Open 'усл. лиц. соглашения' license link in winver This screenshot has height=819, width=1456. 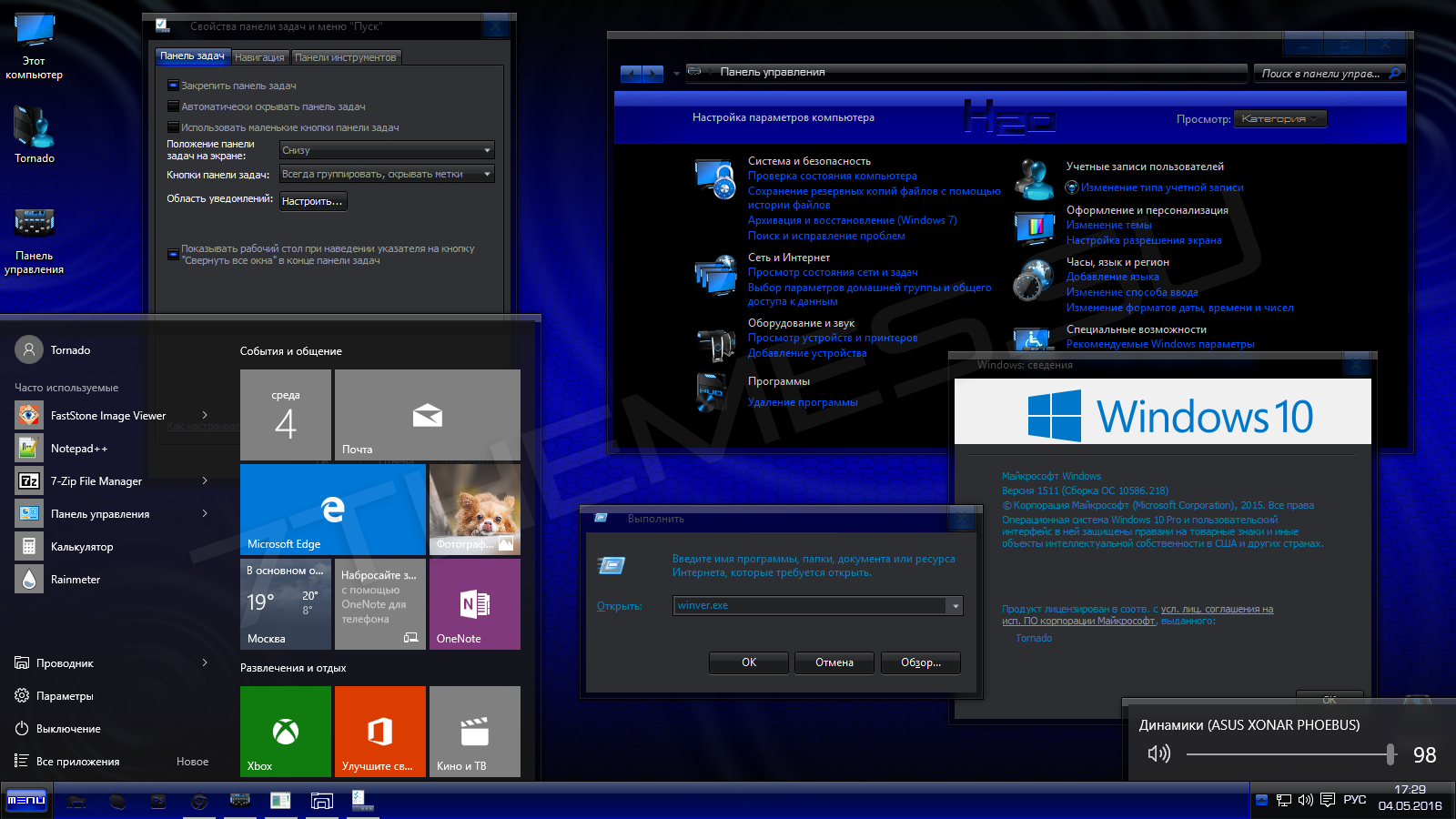point(1218,610)
